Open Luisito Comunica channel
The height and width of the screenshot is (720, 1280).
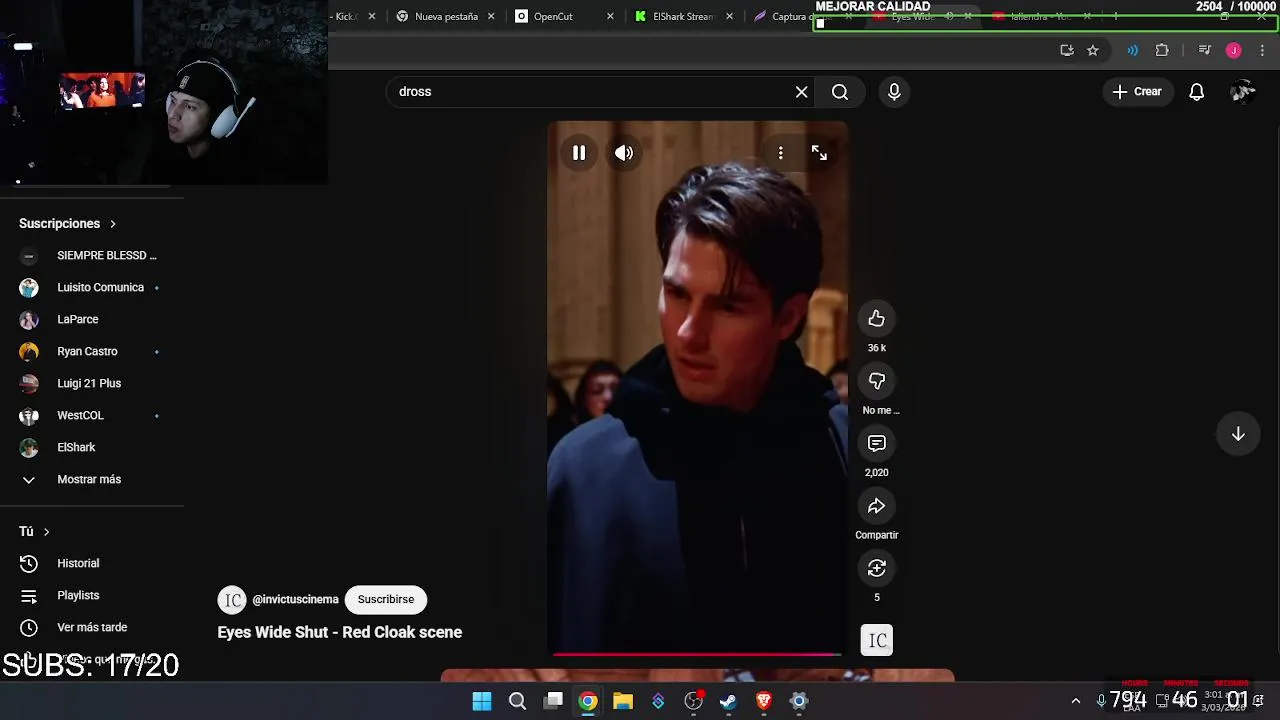click(92, 287)
